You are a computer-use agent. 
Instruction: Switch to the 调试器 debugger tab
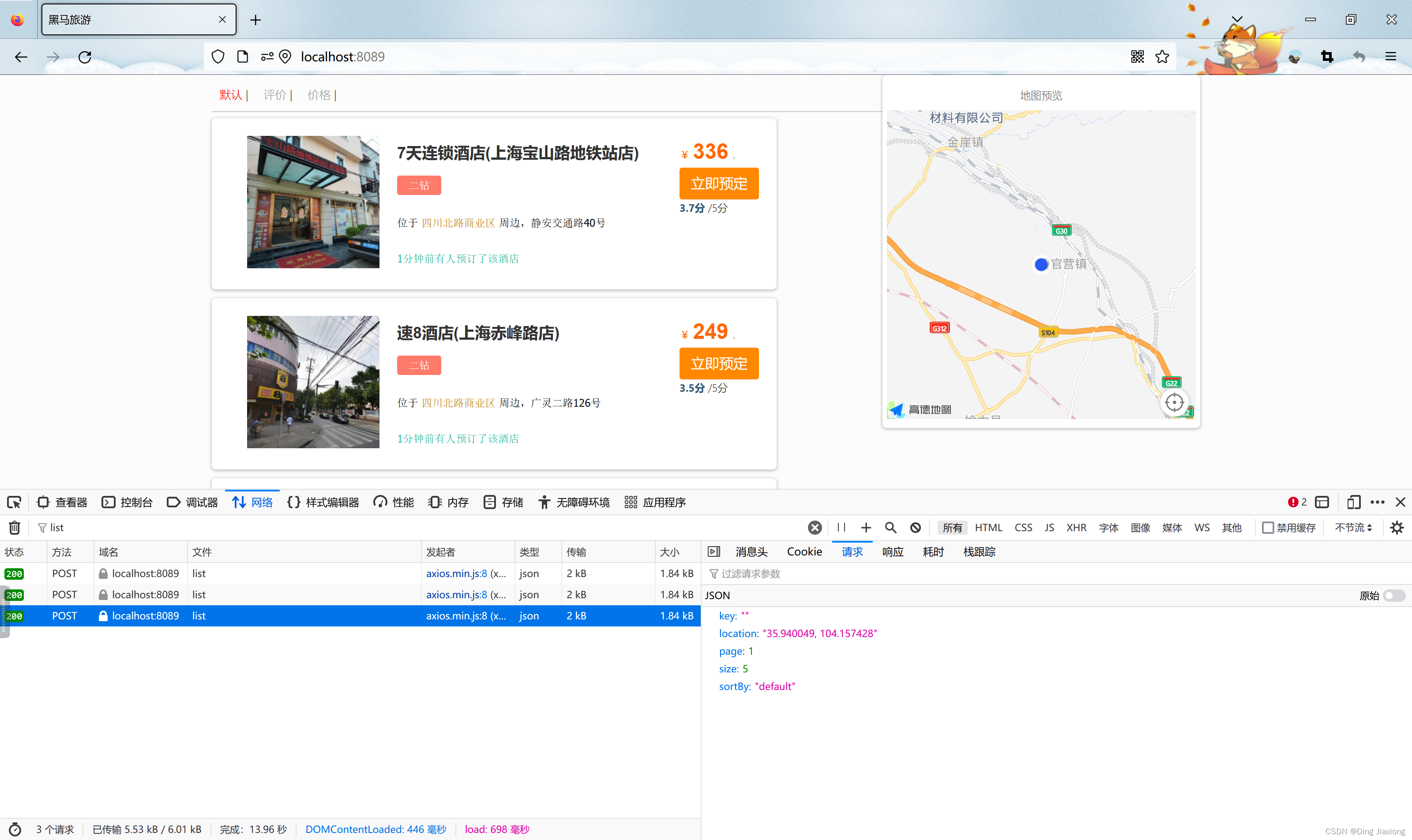click(192, 502)
